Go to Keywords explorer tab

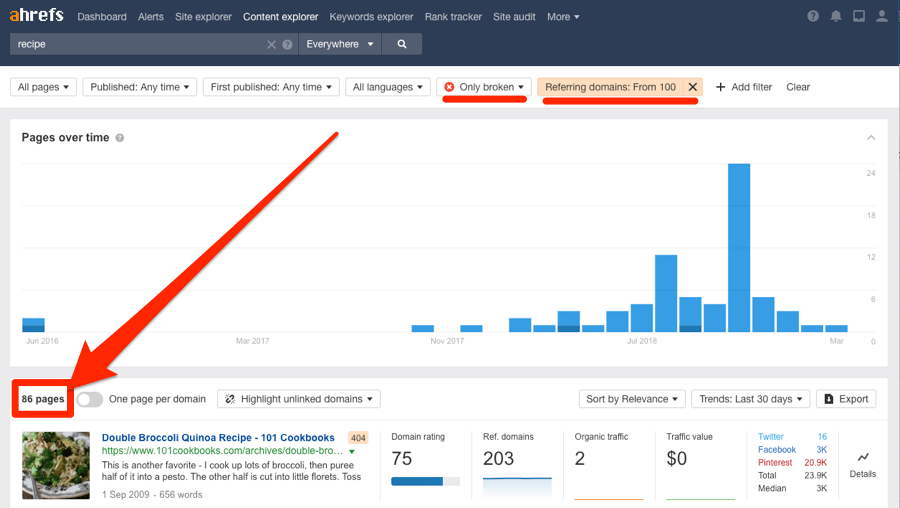(x=371, y=17)
